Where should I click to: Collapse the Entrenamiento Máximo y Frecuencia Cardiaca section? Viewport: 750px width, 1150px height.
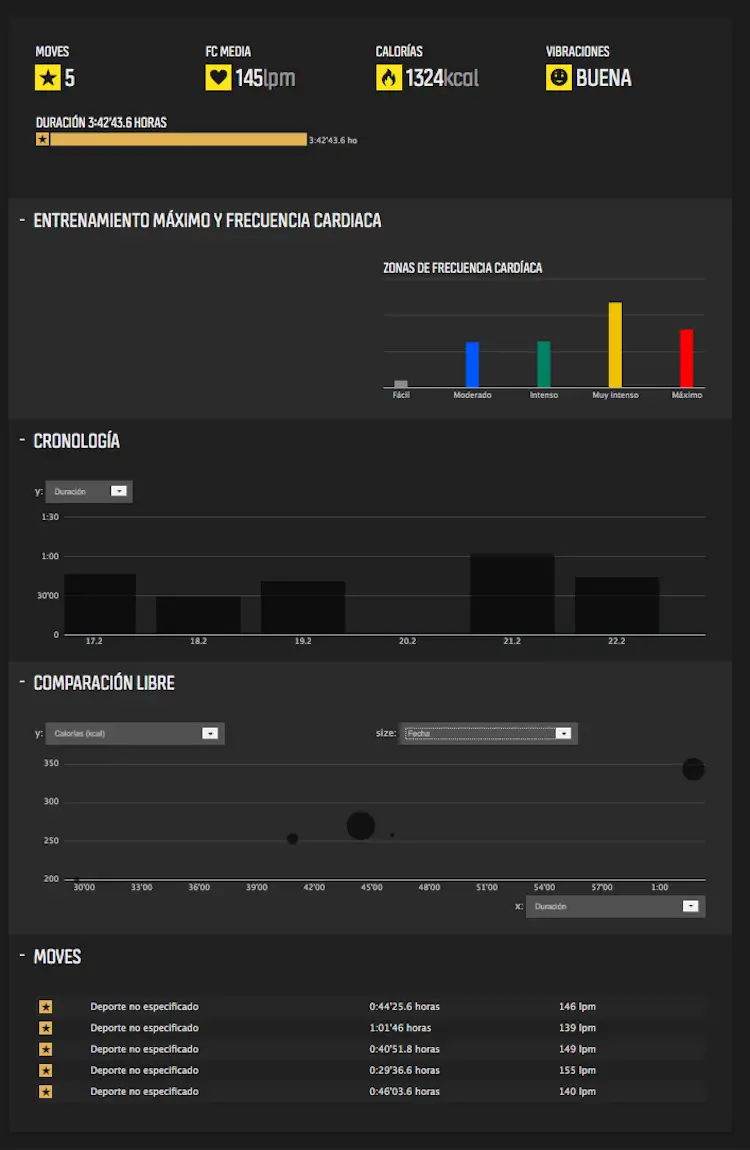[22, 220]
